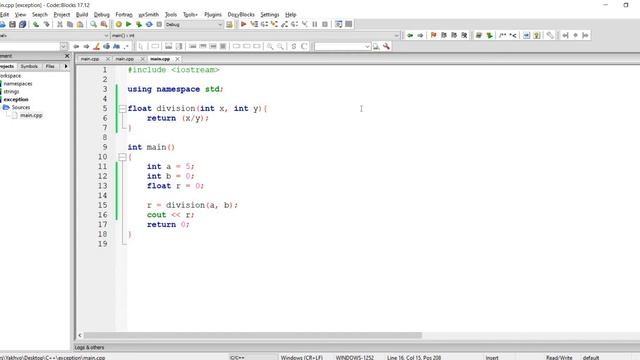Open the Search menu
This screenshot has width=640, height=360.
(40, 15)
